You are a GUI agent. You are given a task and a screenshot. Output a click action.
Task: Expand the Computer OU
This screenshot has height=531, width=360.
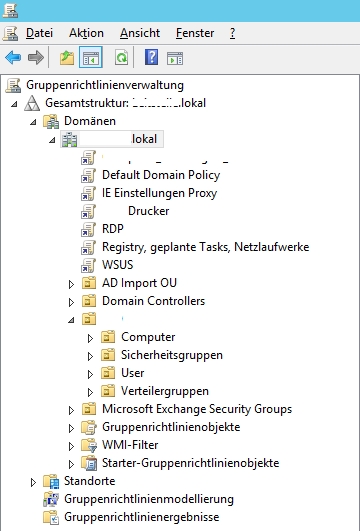(x=90, y=338)
